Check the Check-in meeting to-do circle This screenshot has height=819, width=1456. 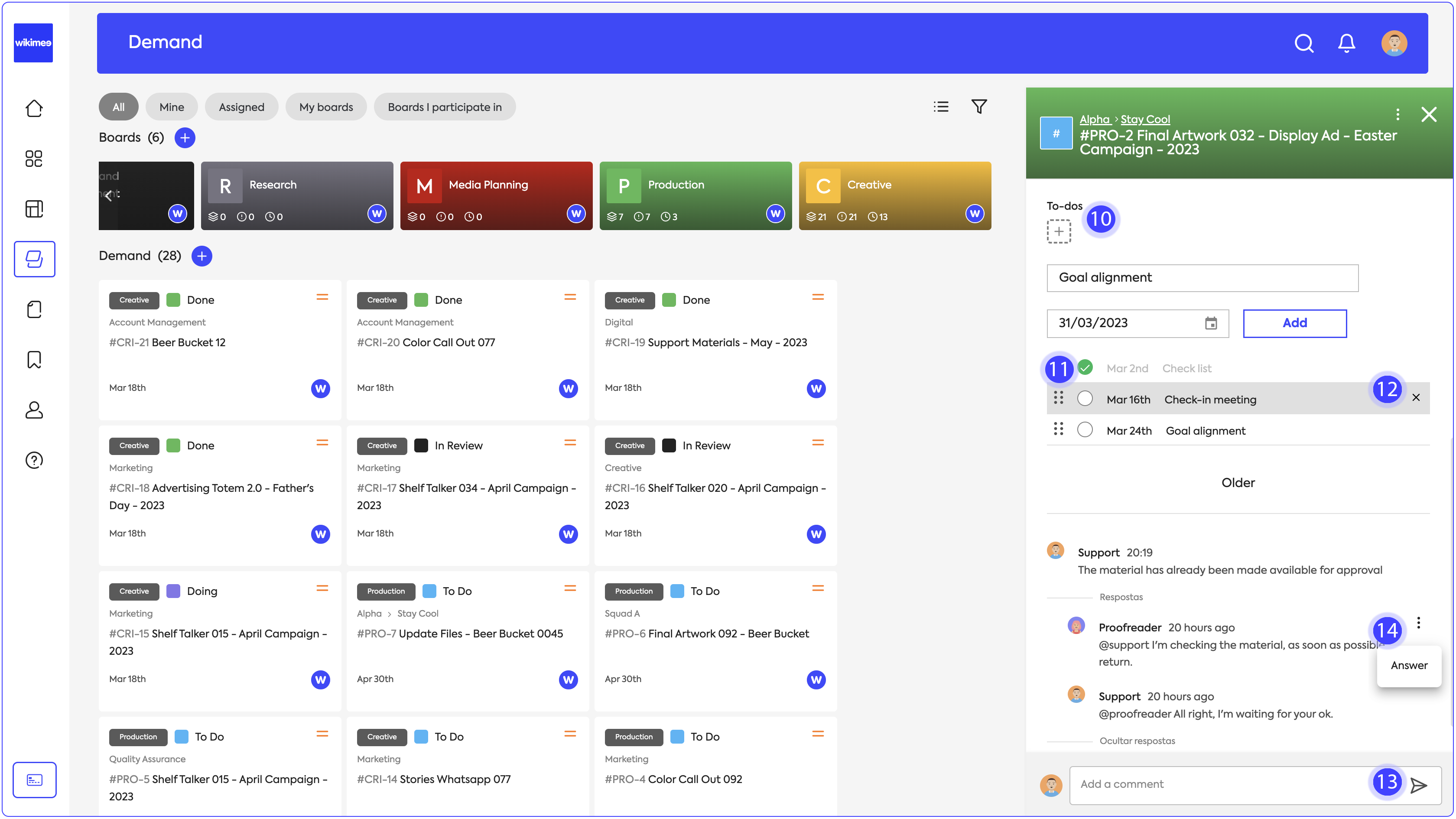[1085, 399]
